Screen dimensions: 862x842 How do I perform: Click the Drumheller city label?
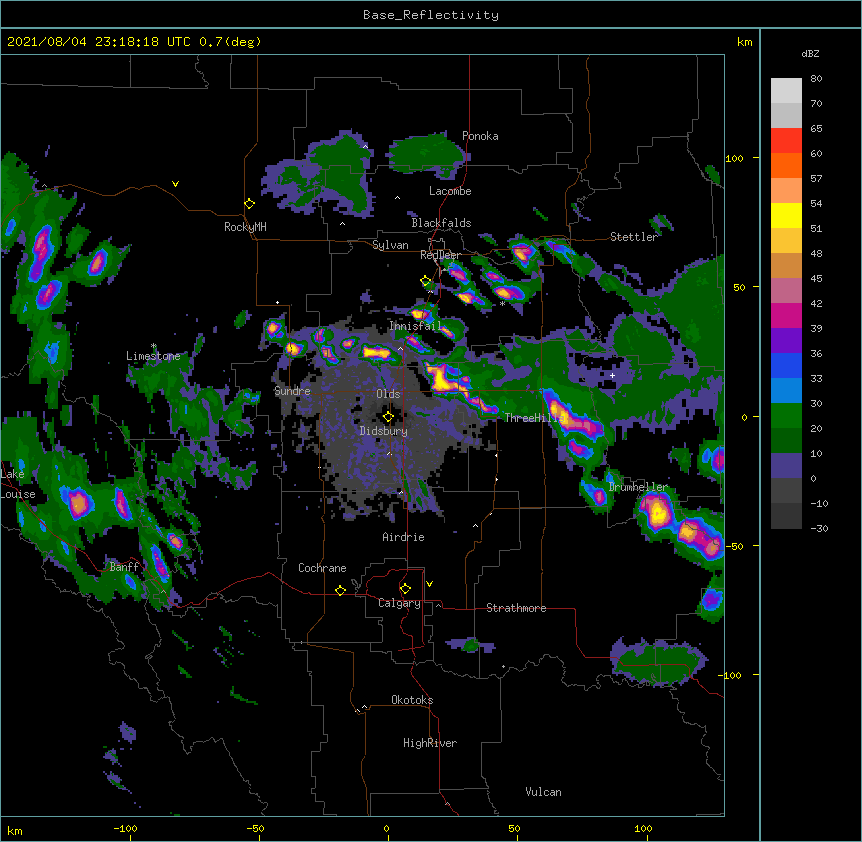638,487
